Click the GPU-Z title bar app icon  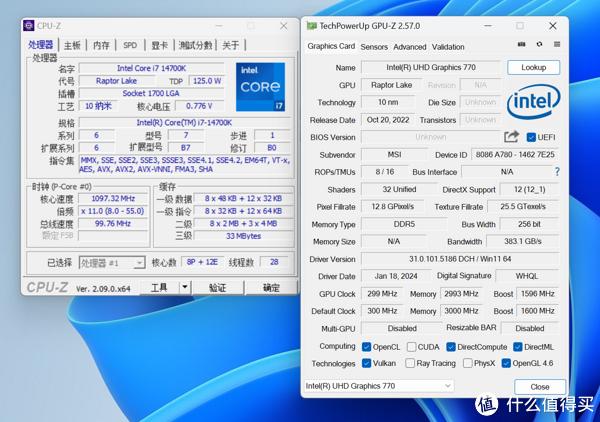click(311, 26)
